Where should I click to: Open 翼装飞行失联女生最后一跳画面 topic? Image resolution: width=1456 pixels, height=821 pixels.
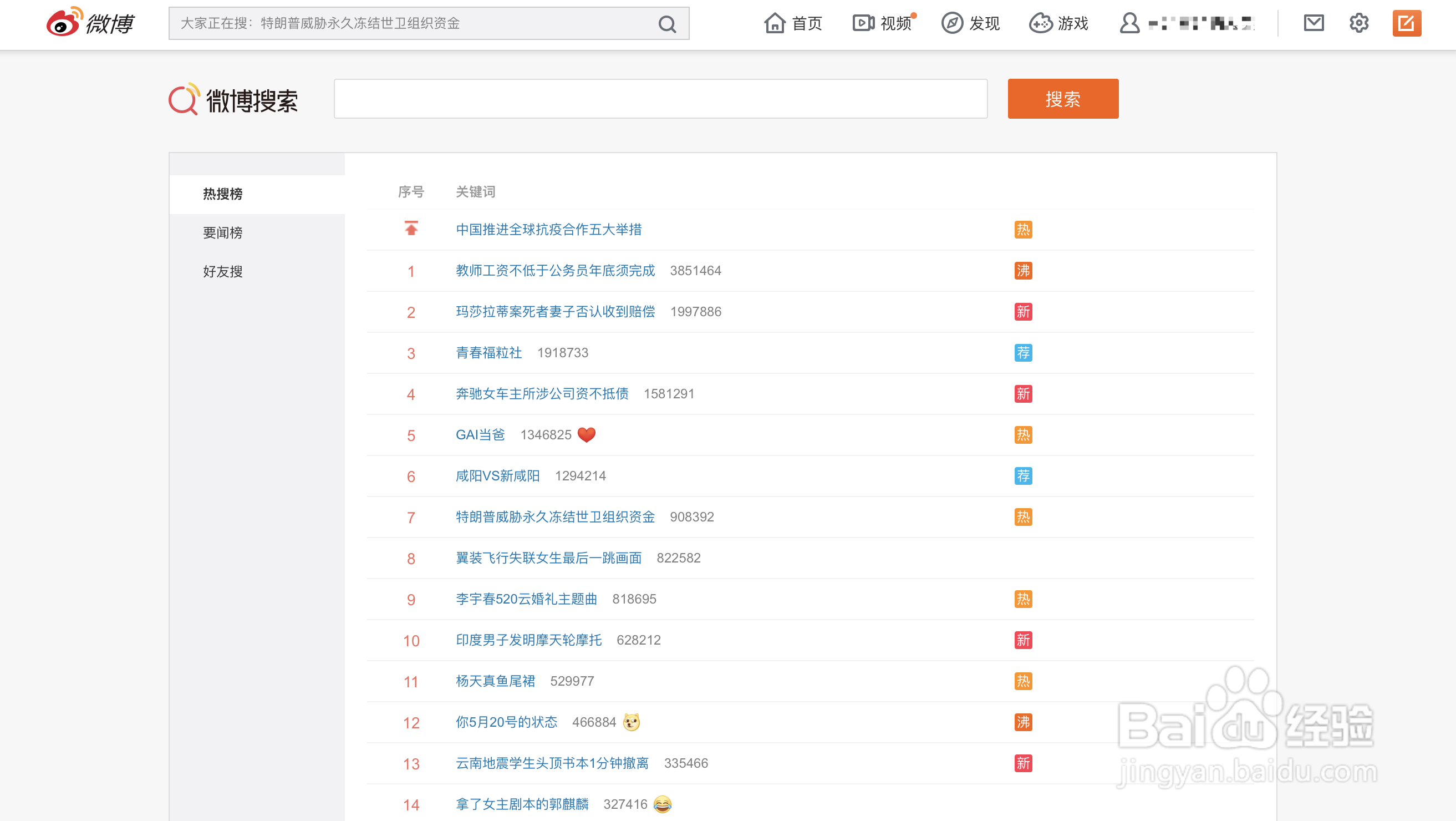click(549, 558)
